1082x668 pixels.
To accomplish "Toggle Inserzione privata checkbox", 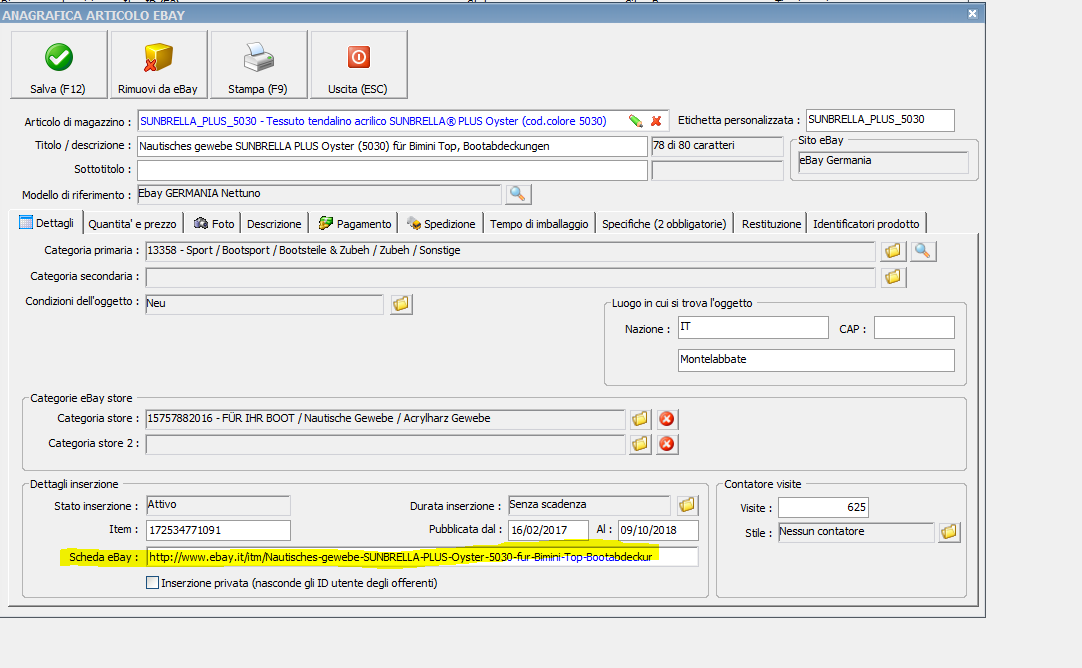I will 153,583.
